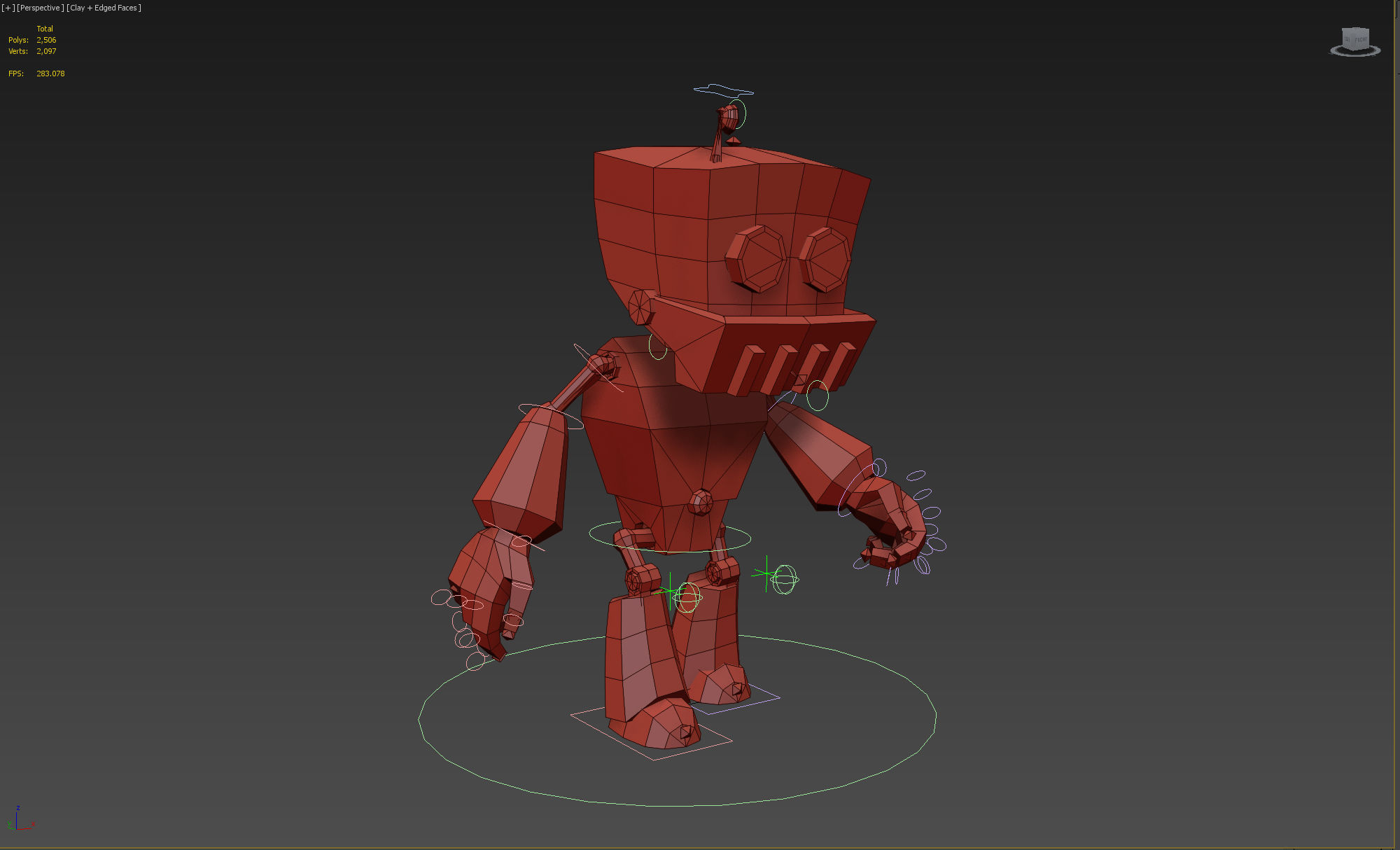Viewport: 1400px width, 850px height.
Task: Select the green circle beneath the mouth grille
Action: (x=818, y=396)
